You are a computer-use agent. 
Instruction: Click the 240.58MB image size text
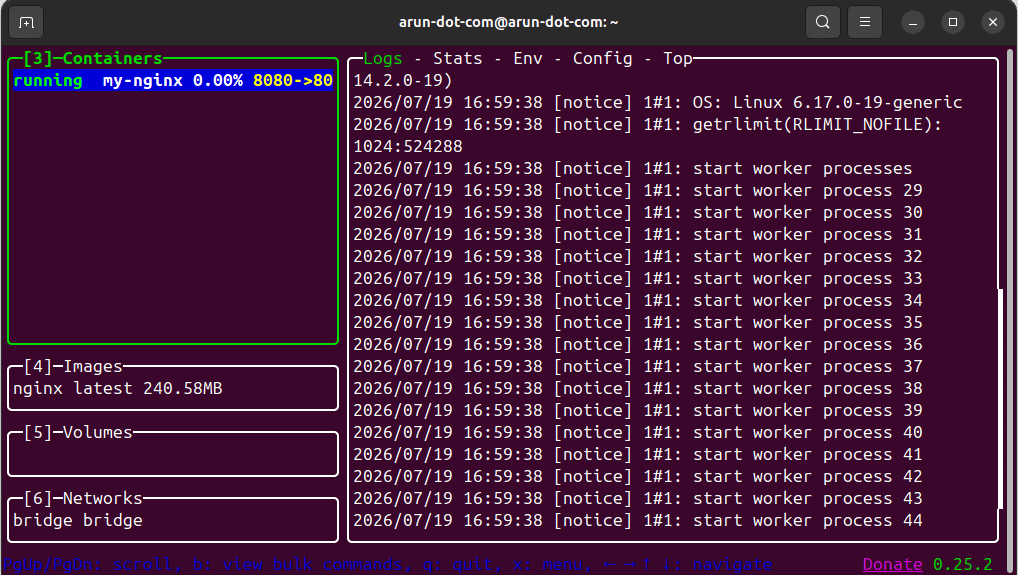183,389
